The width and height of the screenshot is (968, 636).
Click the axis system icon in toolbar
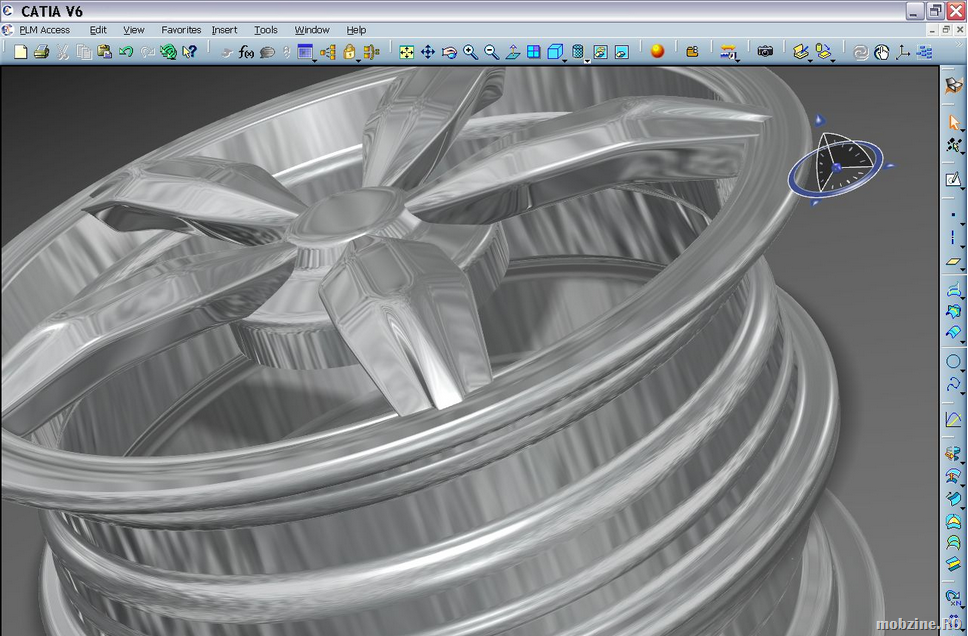pyautogui.click(x=903, y=52)
